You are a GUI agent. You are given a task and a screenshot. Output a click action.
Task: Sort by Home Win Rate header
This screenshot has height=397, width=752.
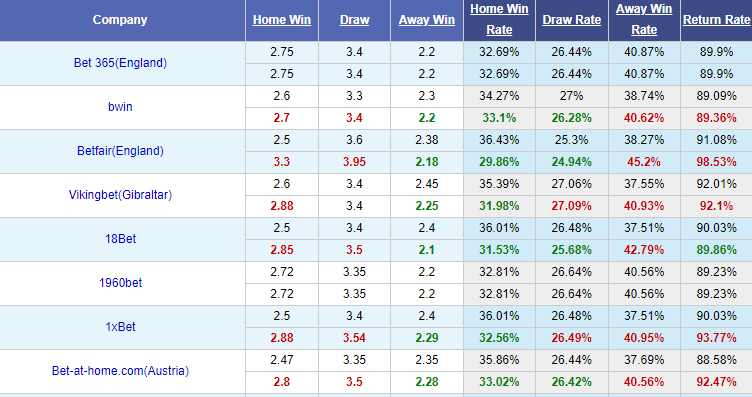(x=499, y=19)
